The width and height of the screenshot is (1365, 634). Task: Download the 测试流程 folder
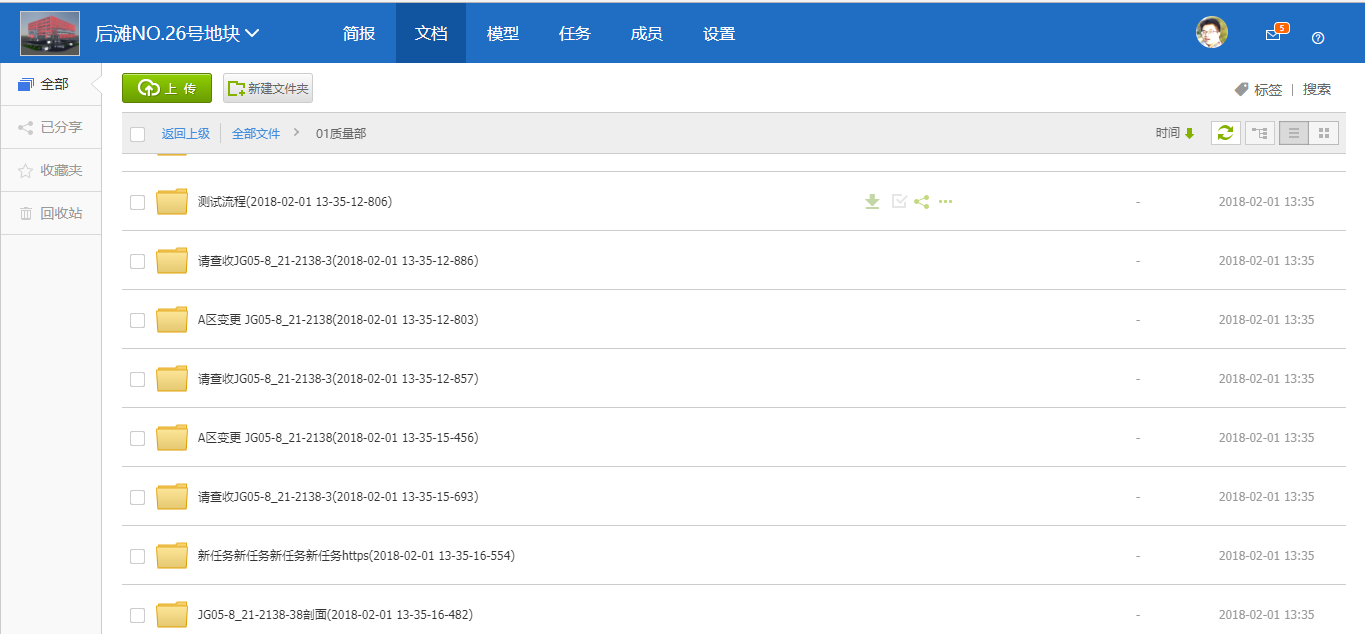click(871, 201)
